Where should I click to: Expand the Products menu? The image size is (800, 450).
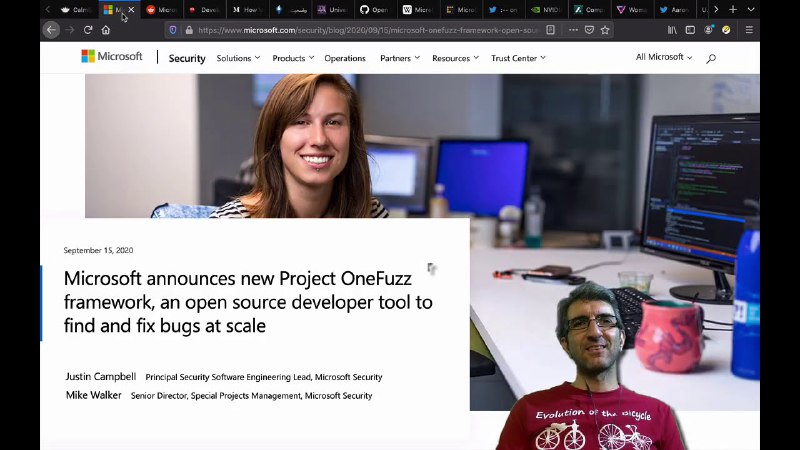(293, 58)
